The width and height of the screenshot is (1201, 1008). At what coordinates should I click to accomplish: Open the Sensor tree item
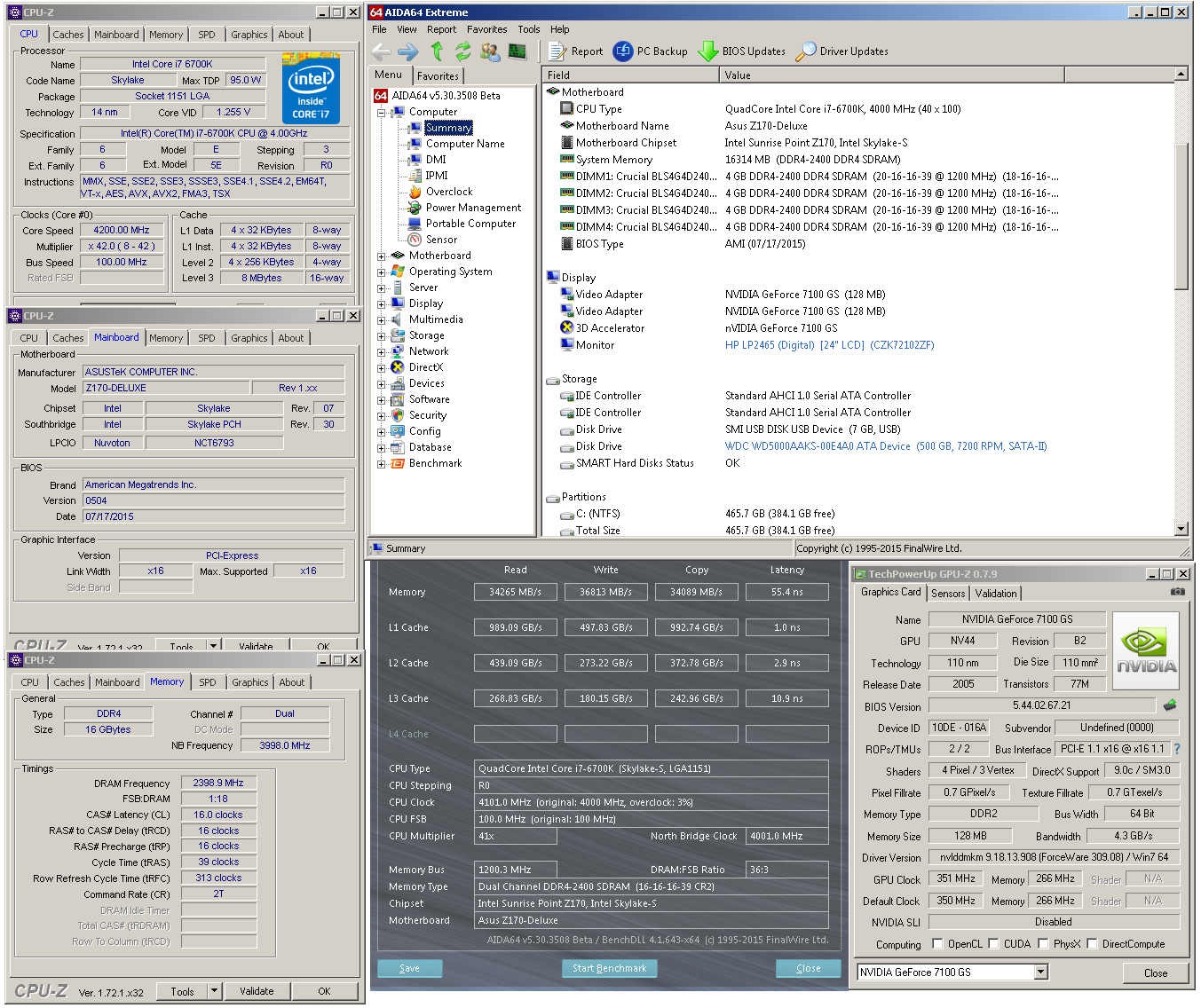point(441,240)
